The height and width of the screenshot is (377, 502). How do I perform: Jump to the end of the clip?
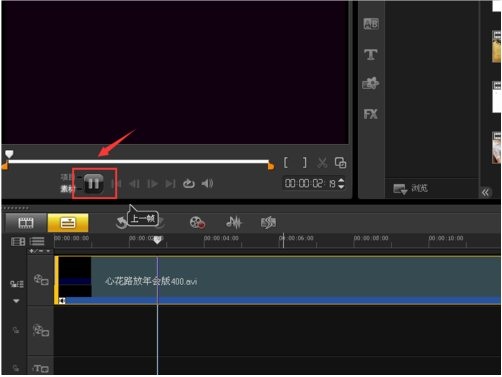point(170,184)
